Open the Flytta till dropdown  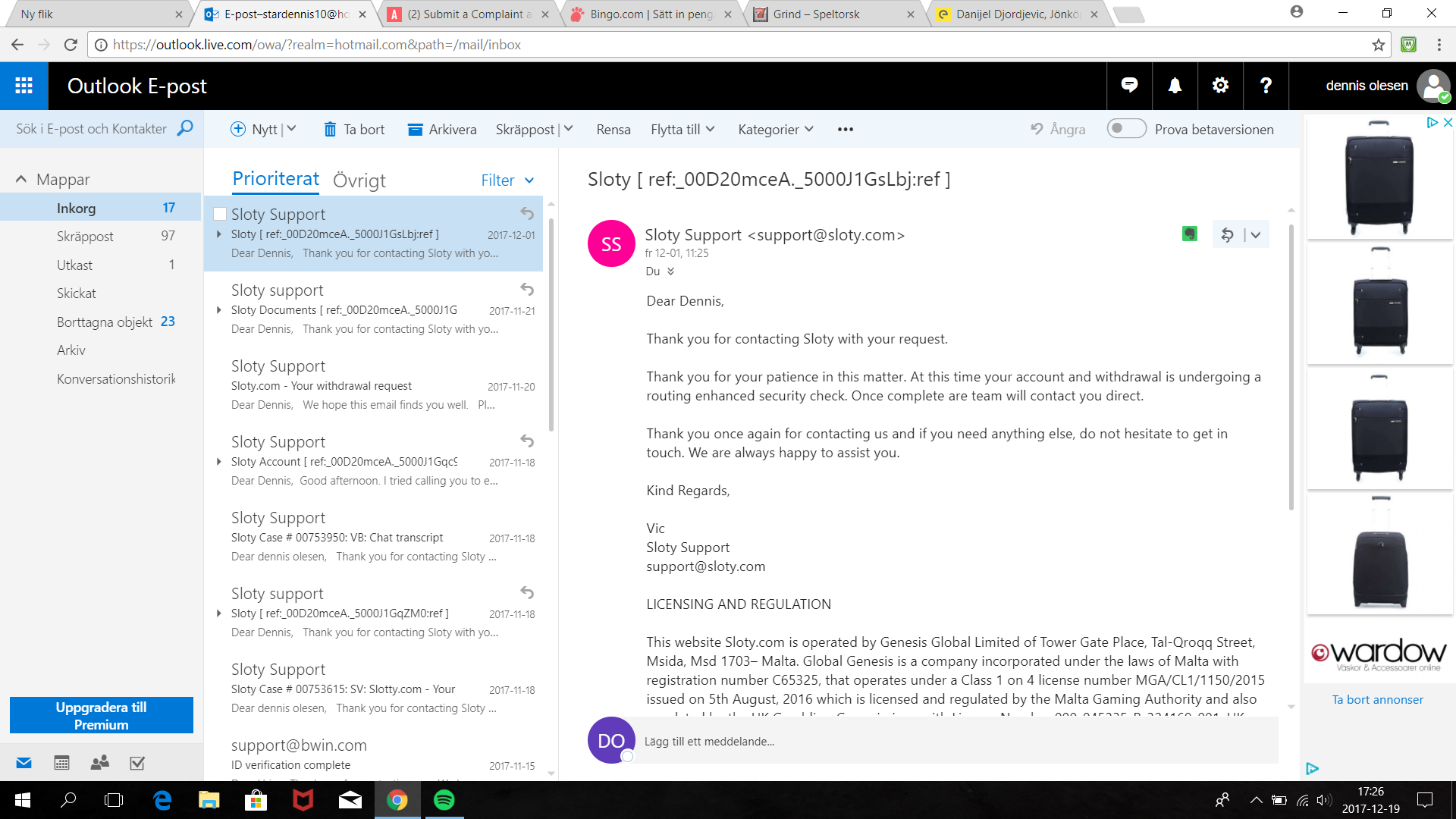682,130
